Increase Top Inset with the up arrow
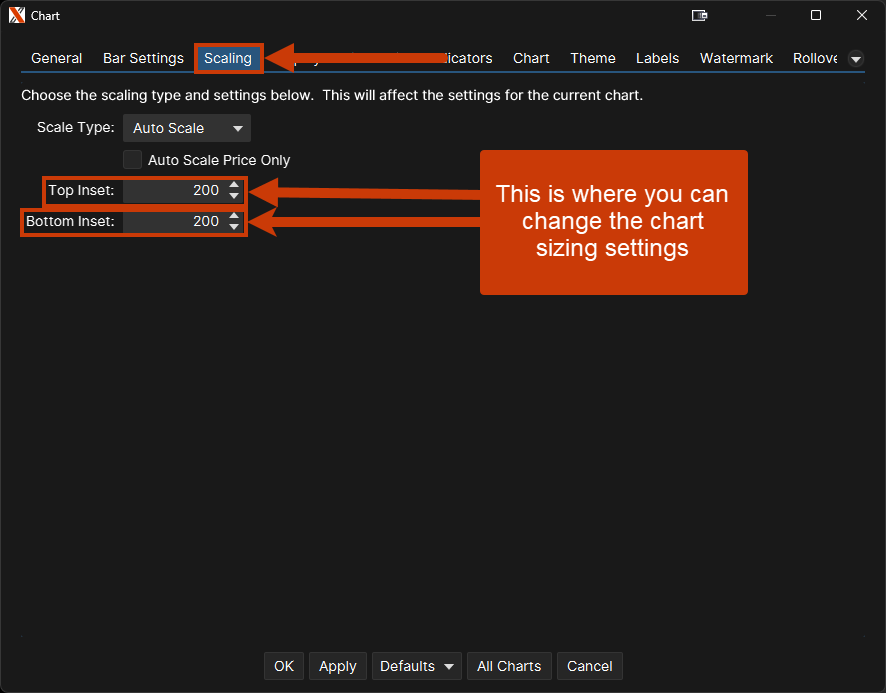 tap(234, 185)
